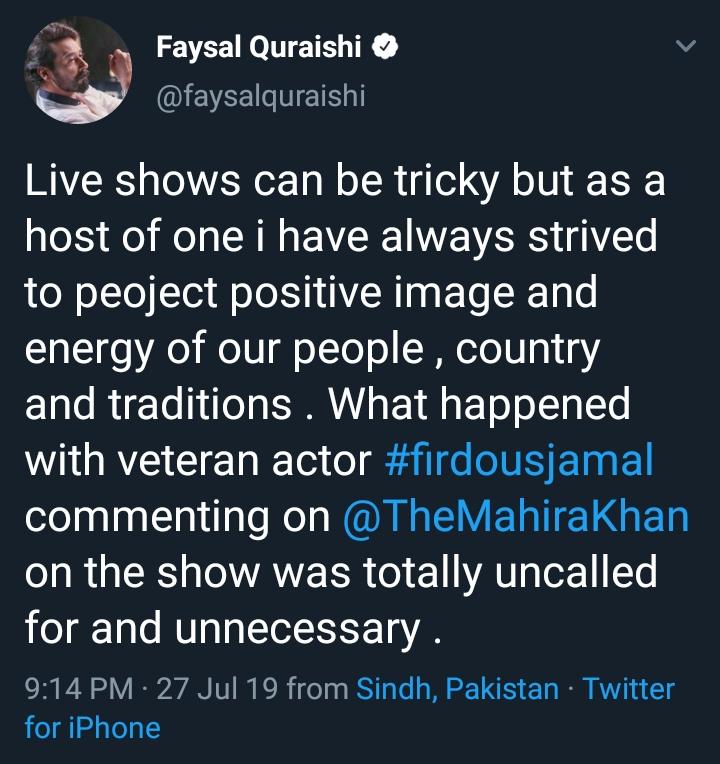
Task: Open the Sindh, Pakistan location link
Action: click(x=457, y=689)
